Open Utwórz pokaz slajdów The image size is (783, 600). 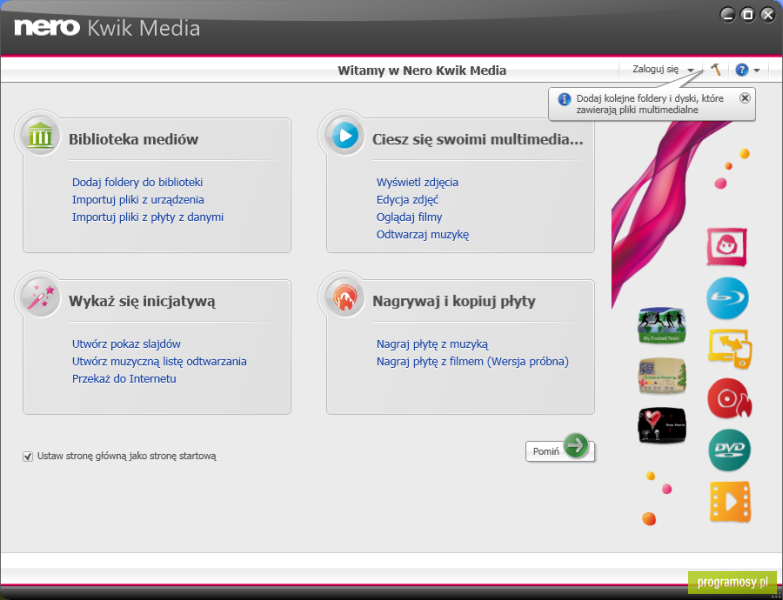126,344
